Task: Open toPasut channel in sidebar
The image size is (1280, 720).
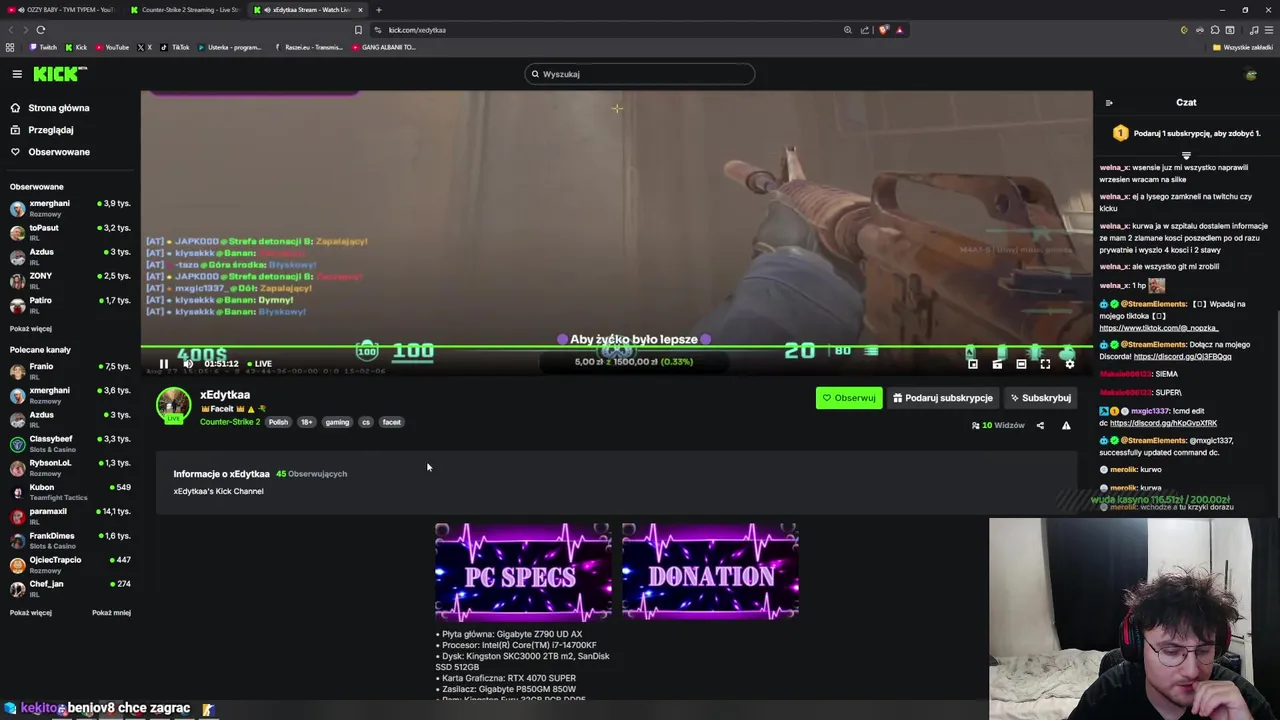Action: (70, 232)
